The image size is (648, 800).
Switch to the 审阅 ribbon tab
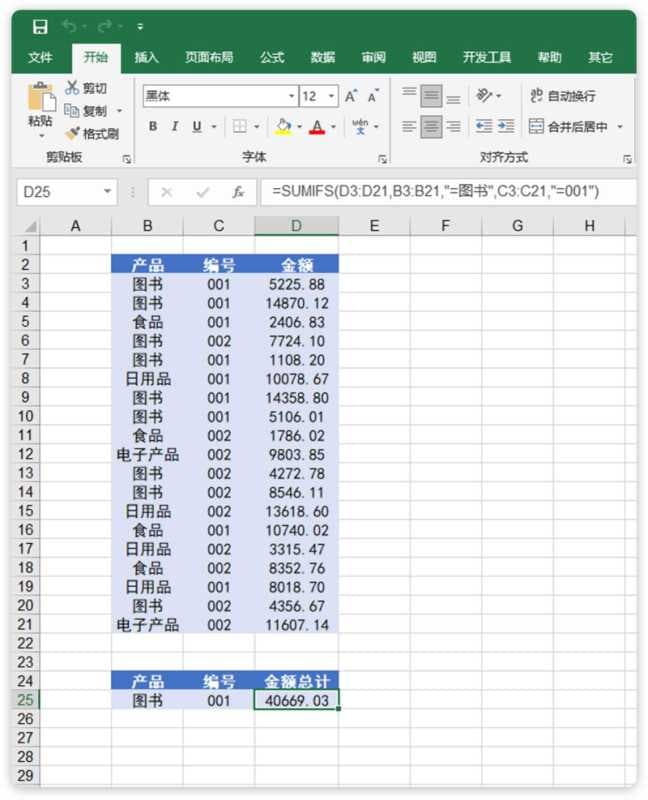click(373, 57)
